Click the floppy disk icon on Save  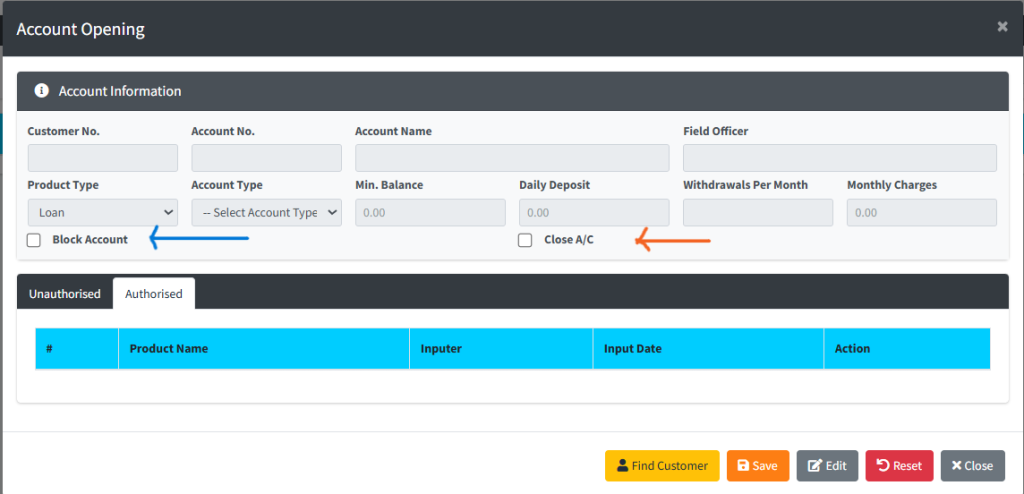[743, 466]
